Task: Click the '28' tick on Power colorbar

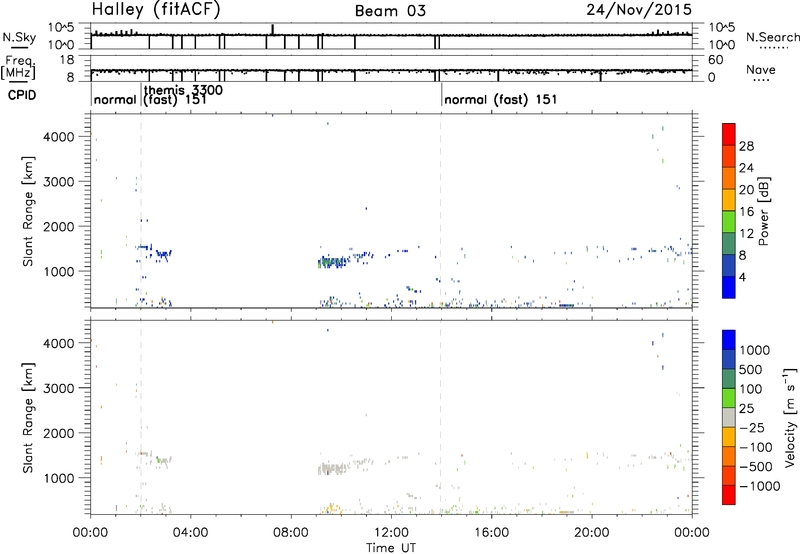Action: pos(746,146)
